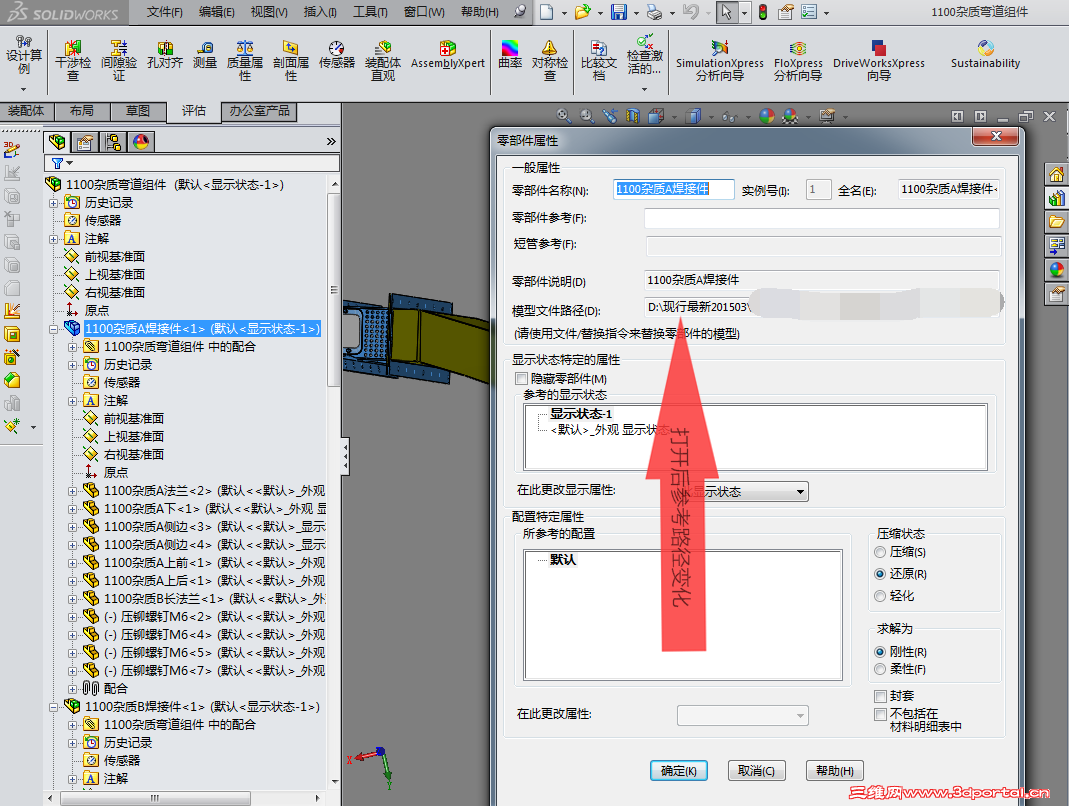Switch to ConfigurationManager tab icon
The height and width of the screenshot is (806, 1069).
pyautogui.click(x=113, y=141)
